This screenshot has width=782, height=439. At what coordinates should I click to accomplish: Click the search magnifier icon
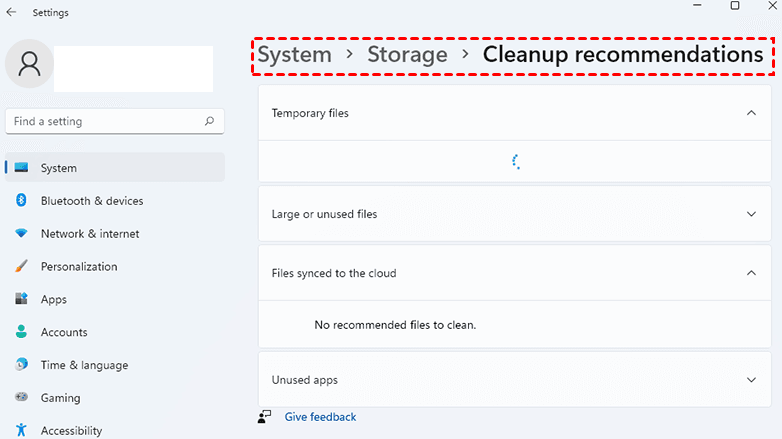209,121
